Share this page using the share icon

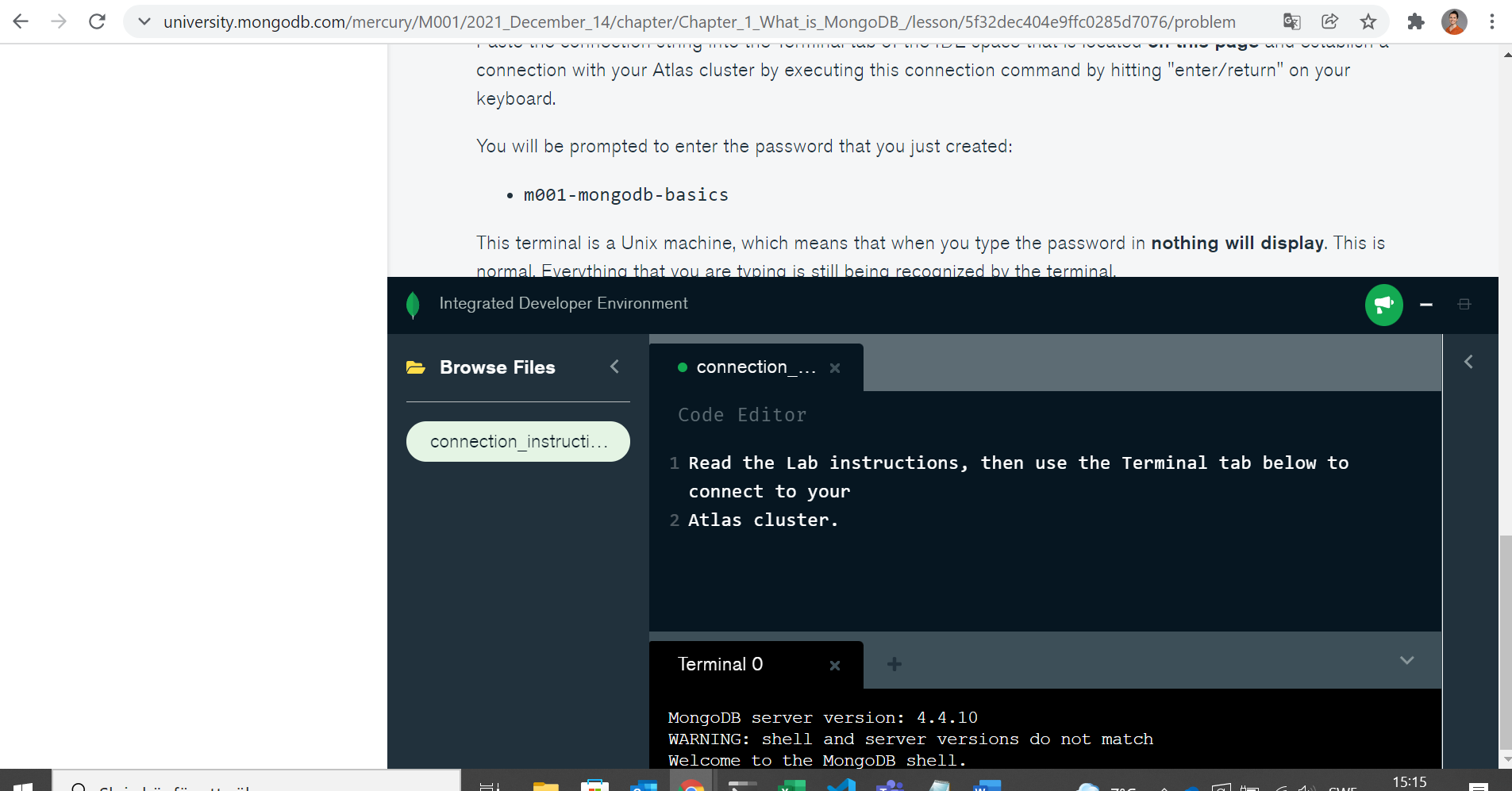coord(1329,21)
